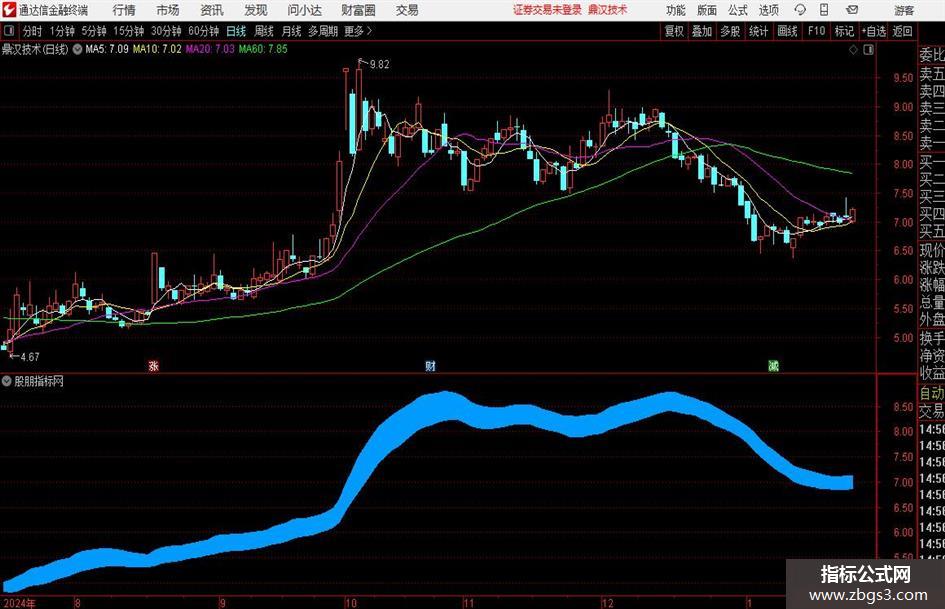Image resolution: width=945 pixels, height=609 pixels.
Task: Click the 标记 mark button
Action: [844, 31]
